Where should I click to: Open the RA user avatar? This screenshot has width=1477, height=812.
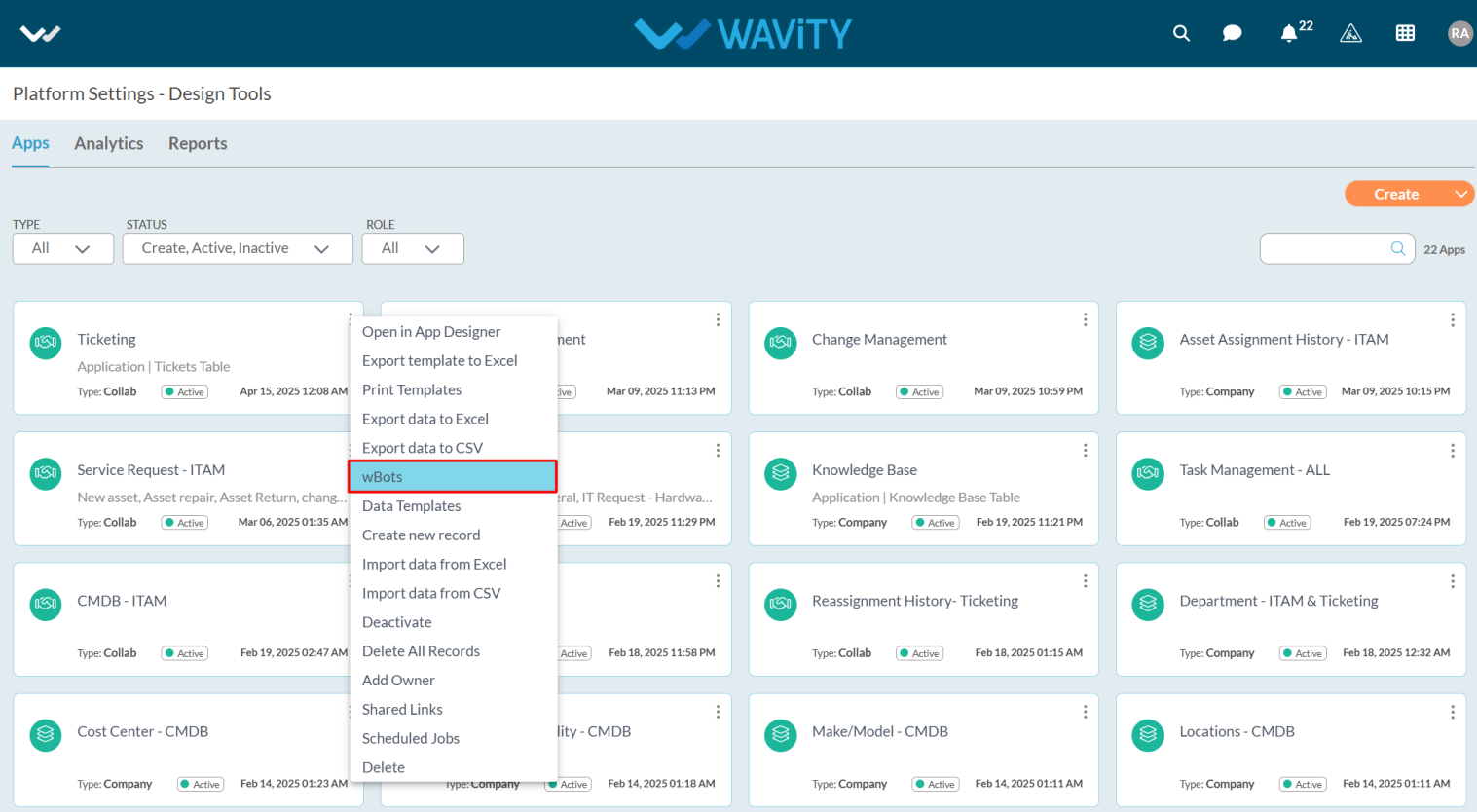tap(1459, 33)
